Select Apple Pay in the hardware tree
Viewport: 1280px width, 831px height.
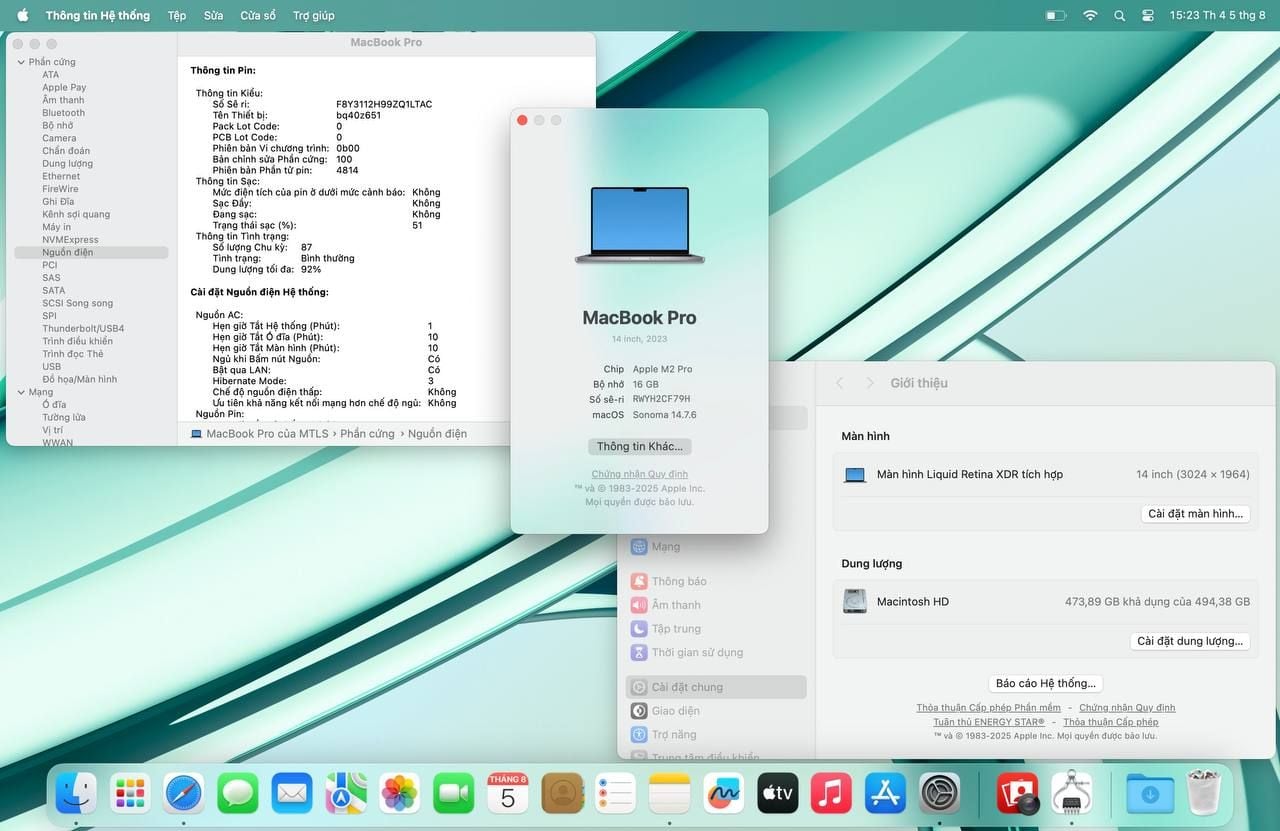(x=64, y=87)
